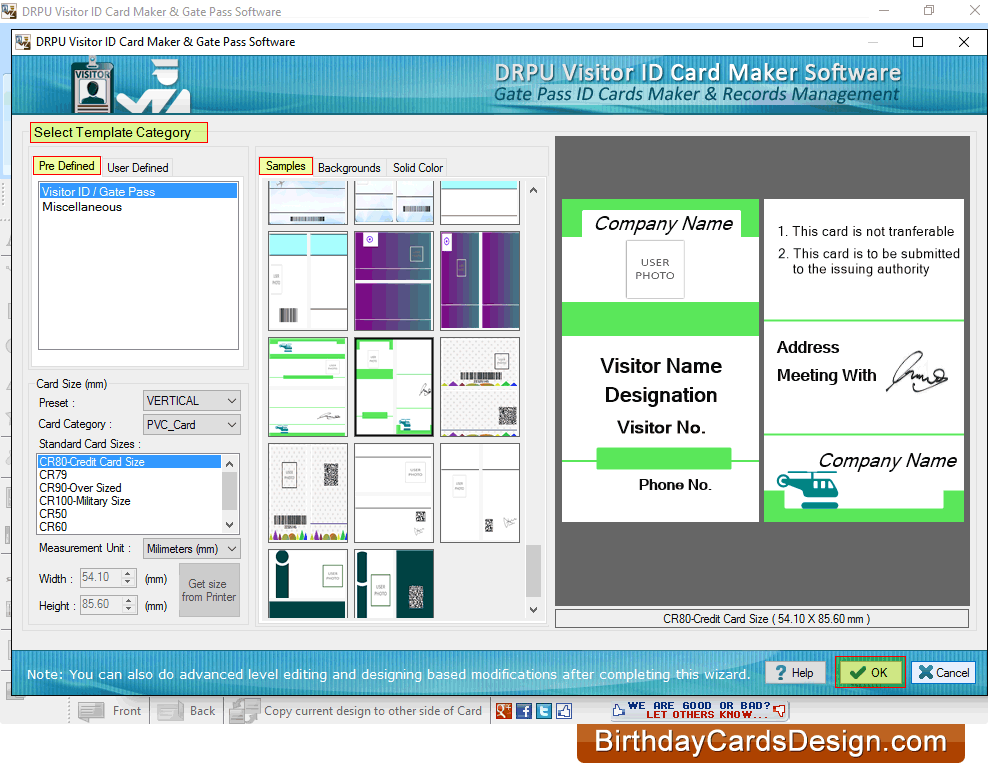988x763 pixels.
Task: Select the purple gradient horizontal-split template
Action: click(394, 280)
